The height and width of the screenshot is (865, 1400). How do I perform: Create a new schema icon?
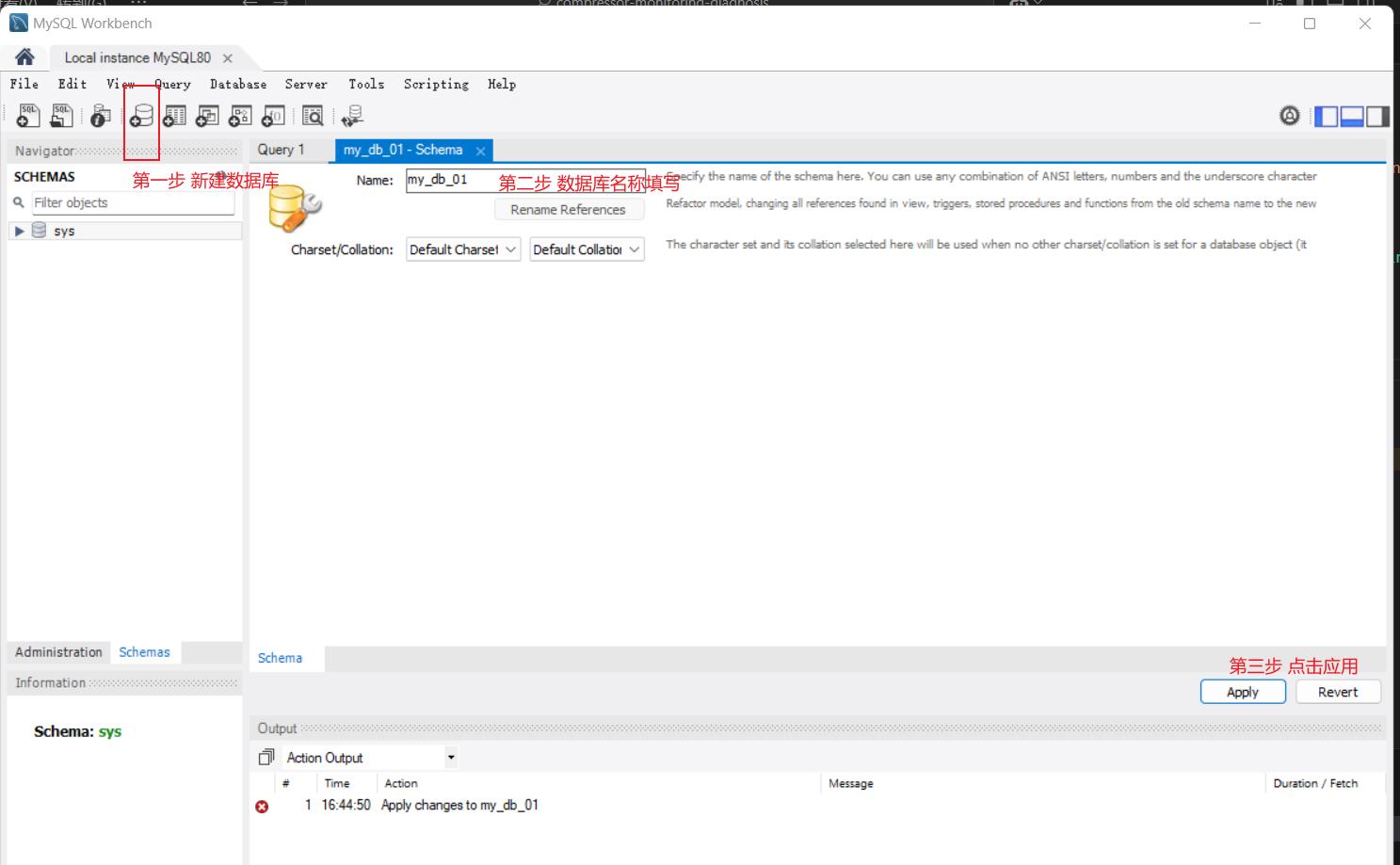[141, 116]
